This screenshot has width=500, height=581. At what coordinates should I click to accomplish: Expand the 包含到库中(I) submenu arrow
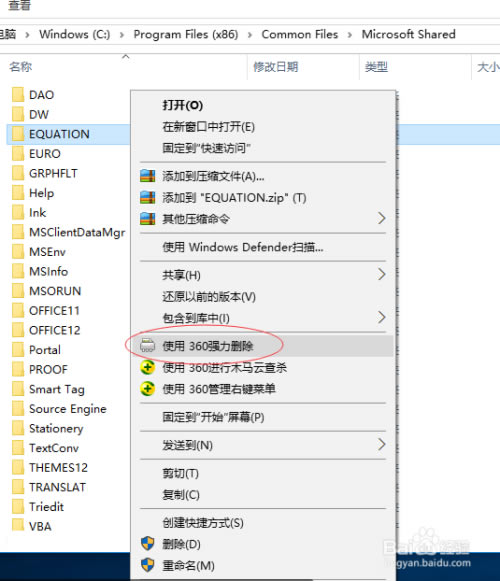pos(382,318)
